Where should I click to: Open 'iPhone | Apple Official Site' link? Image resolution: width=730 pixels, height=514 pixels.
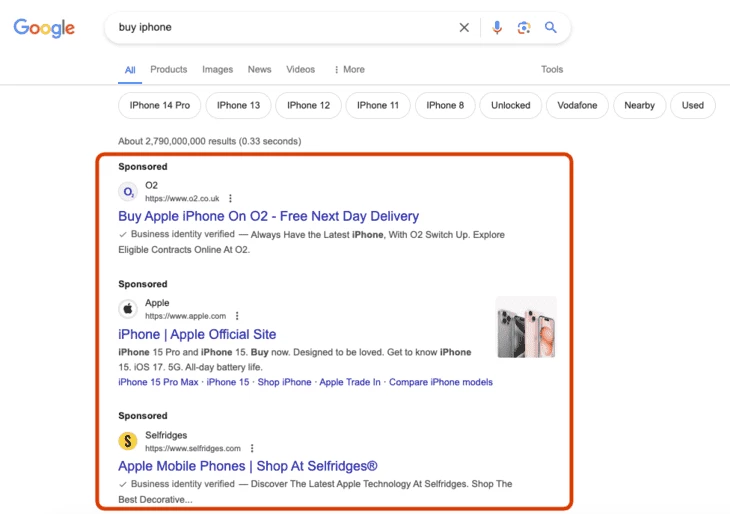point(197,334)
